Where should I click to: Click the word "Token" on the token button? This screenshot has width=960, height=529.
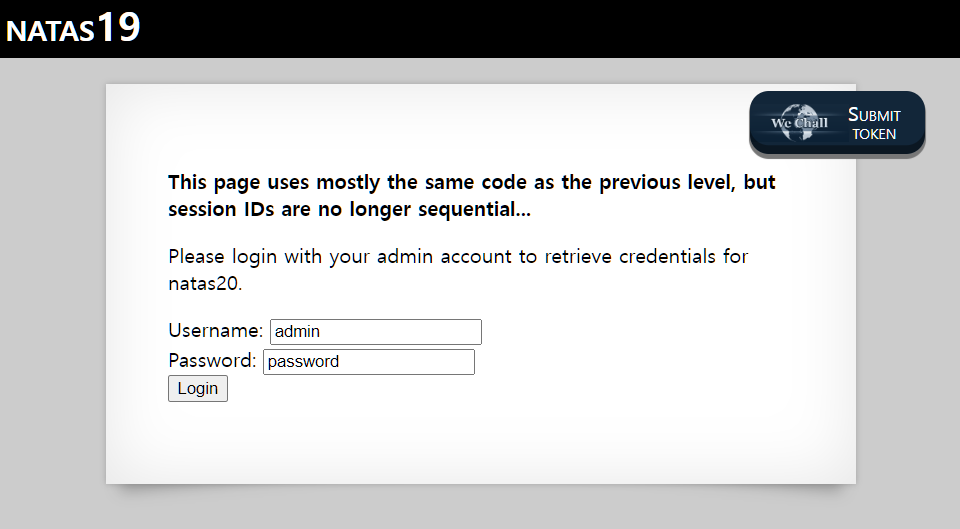click(874, 134)
